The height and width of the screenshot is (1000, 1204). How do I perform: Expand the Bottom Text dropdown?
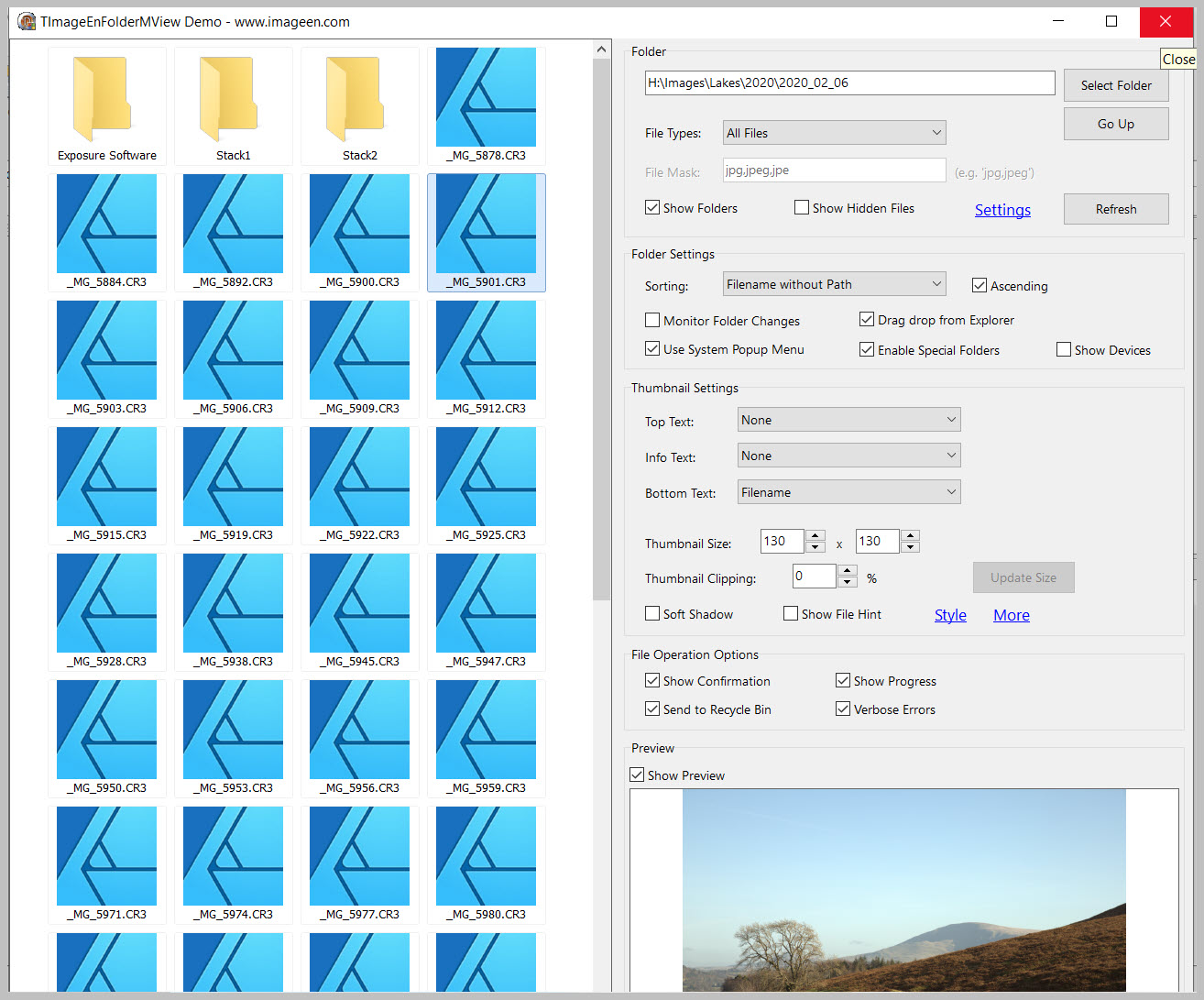coord(849,492)
